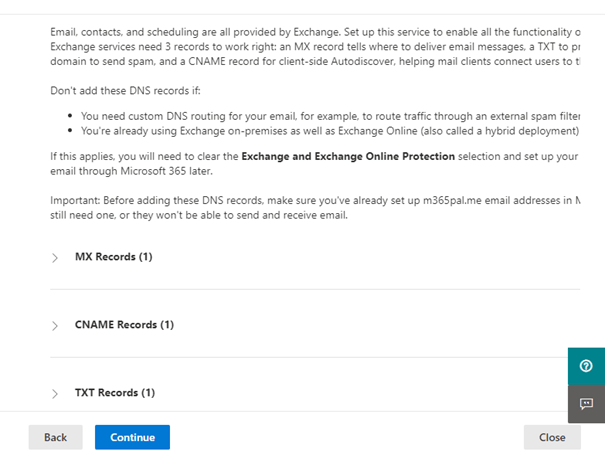Image resolution: width=605 pixels, height=455 pixels.
Task: Click the MX Records (1) heading
Action: 113,257
